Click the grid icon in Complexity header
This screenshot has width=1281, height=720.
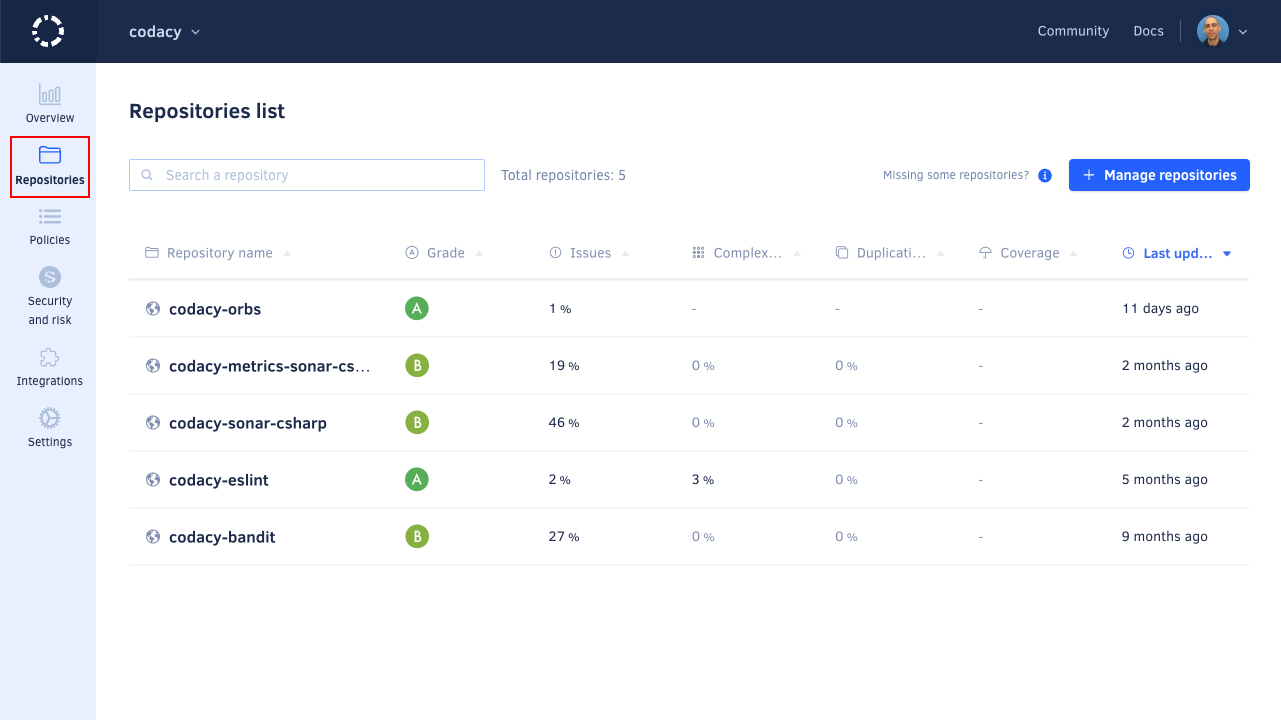[698, 253]
